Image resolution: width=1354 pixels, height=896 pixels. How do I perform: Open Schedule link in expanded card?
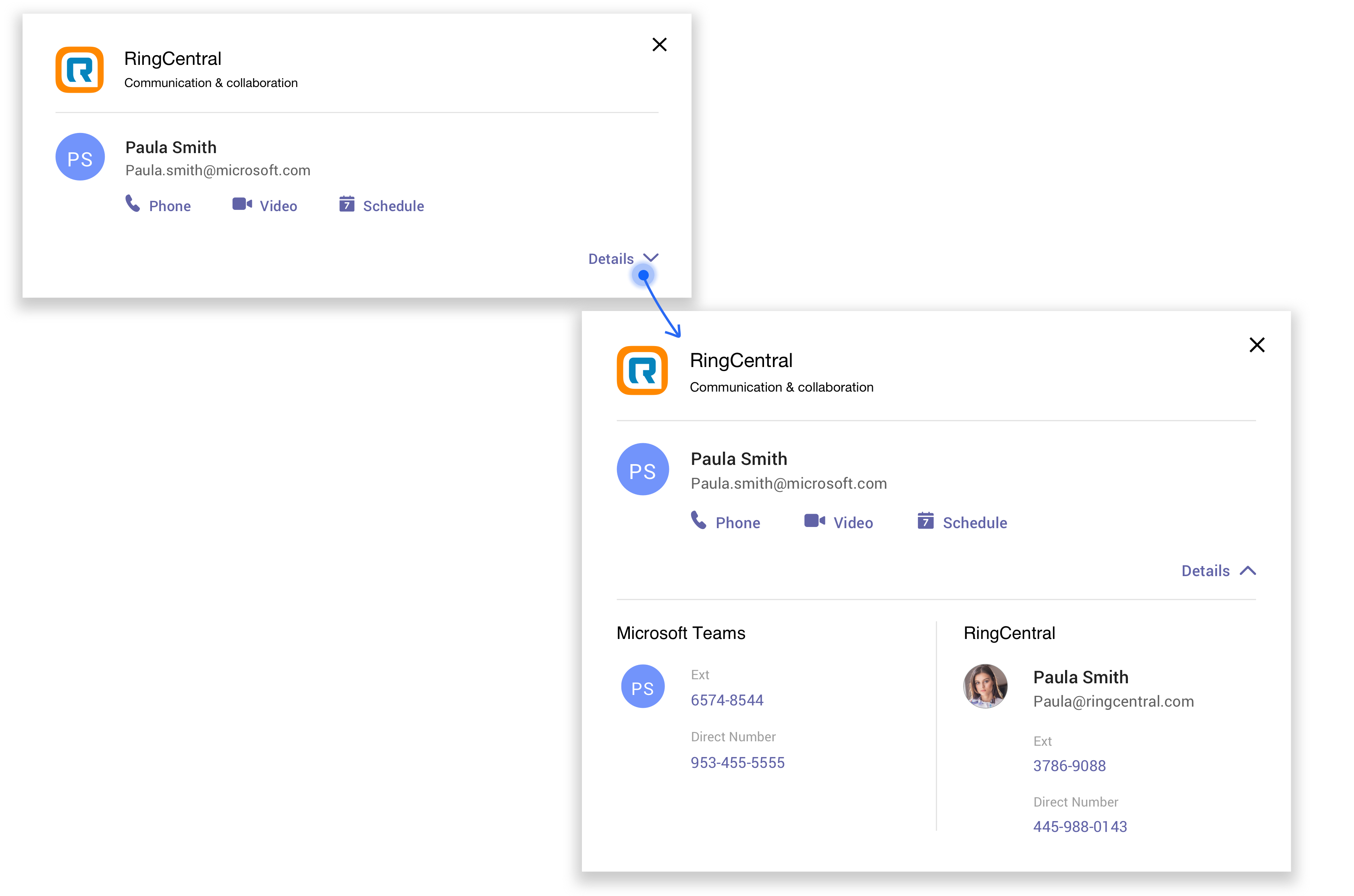coord(974,523)
